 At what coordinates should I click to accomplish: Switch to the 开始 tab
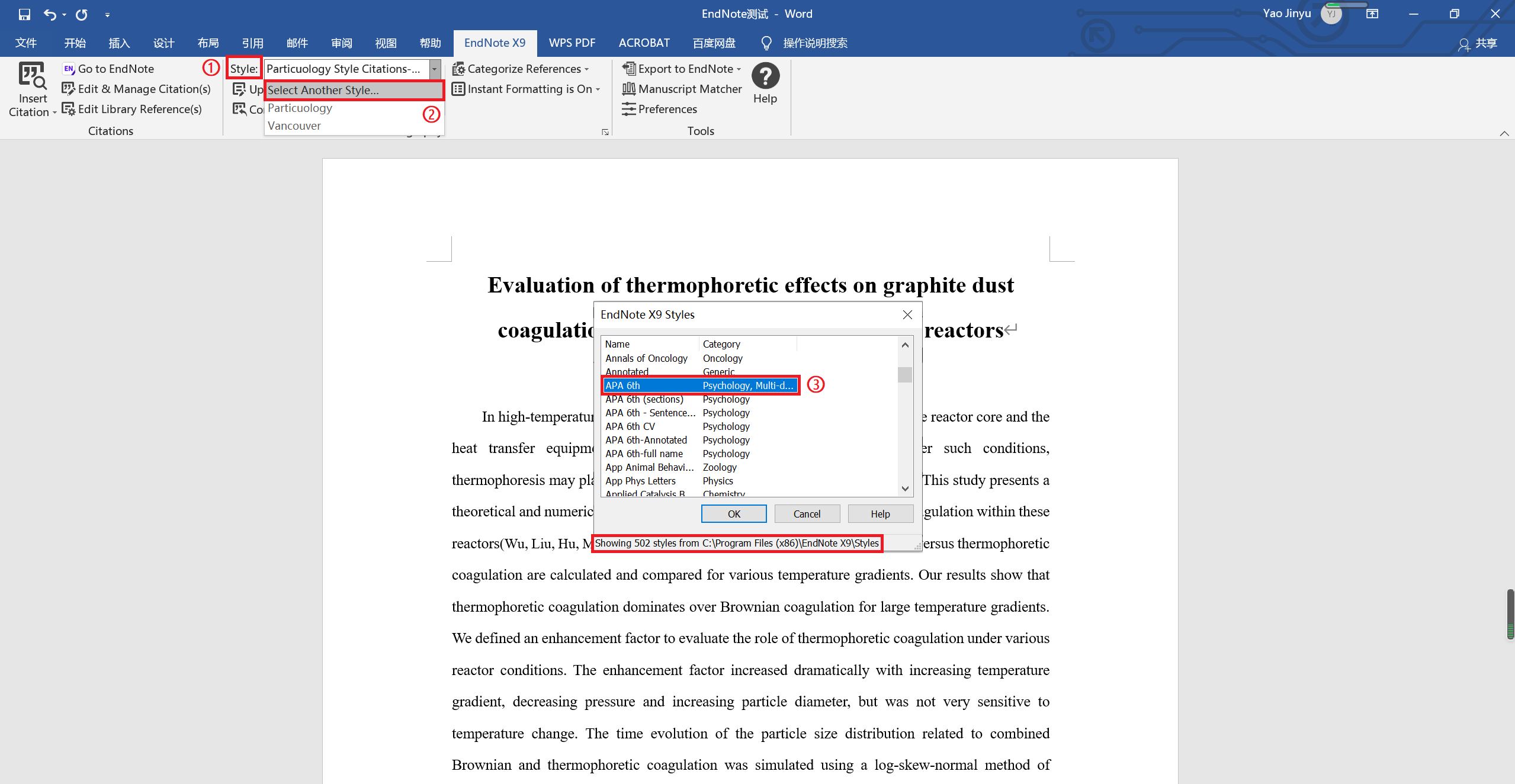[75, 43]
